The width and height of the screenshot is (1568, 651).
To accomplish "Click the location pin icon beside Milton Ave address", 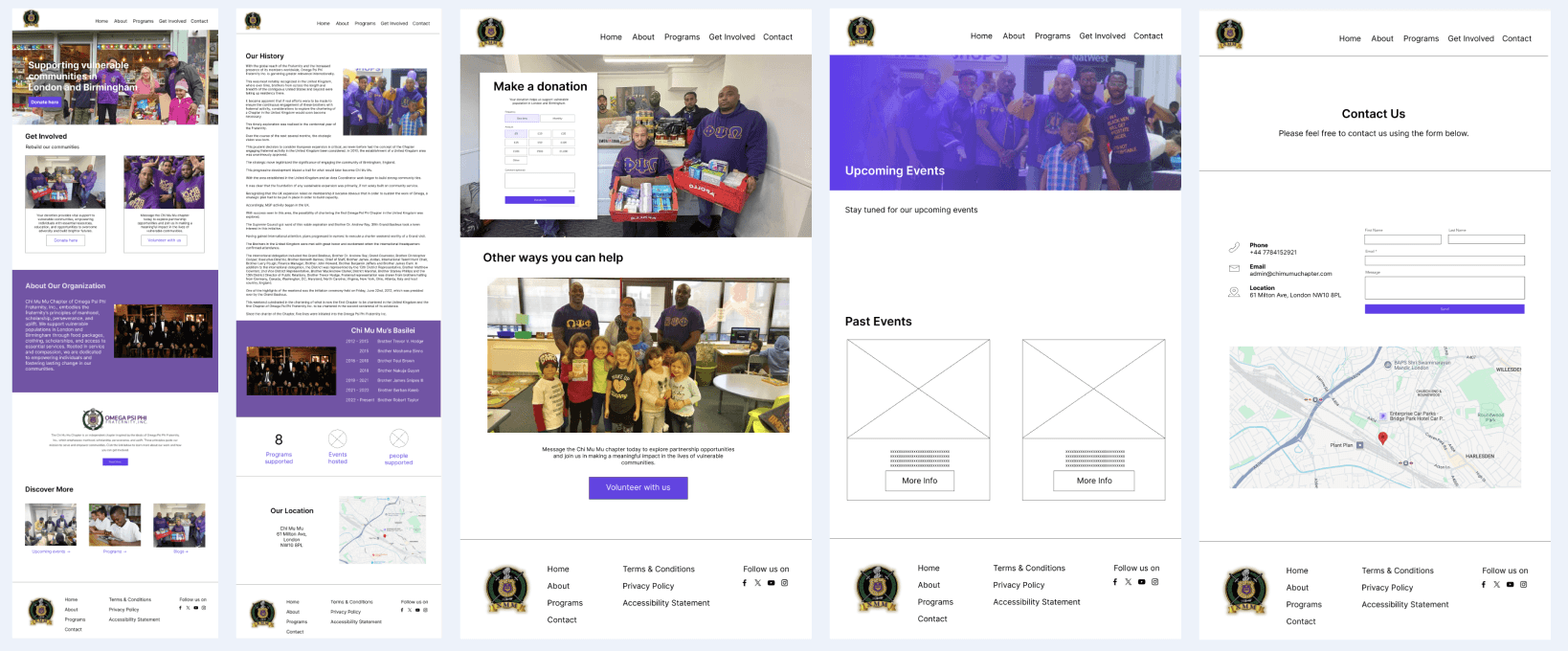I will point(1234,292).
